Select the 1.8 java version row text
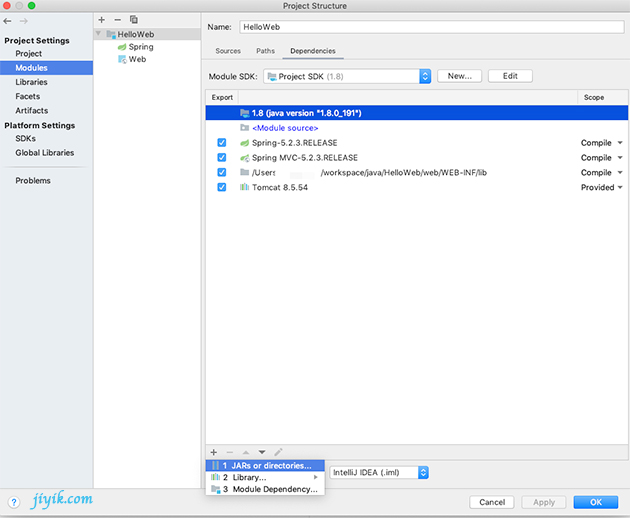Image resolution: width=630 pixels, height=518 pixels. coord(307,113)
